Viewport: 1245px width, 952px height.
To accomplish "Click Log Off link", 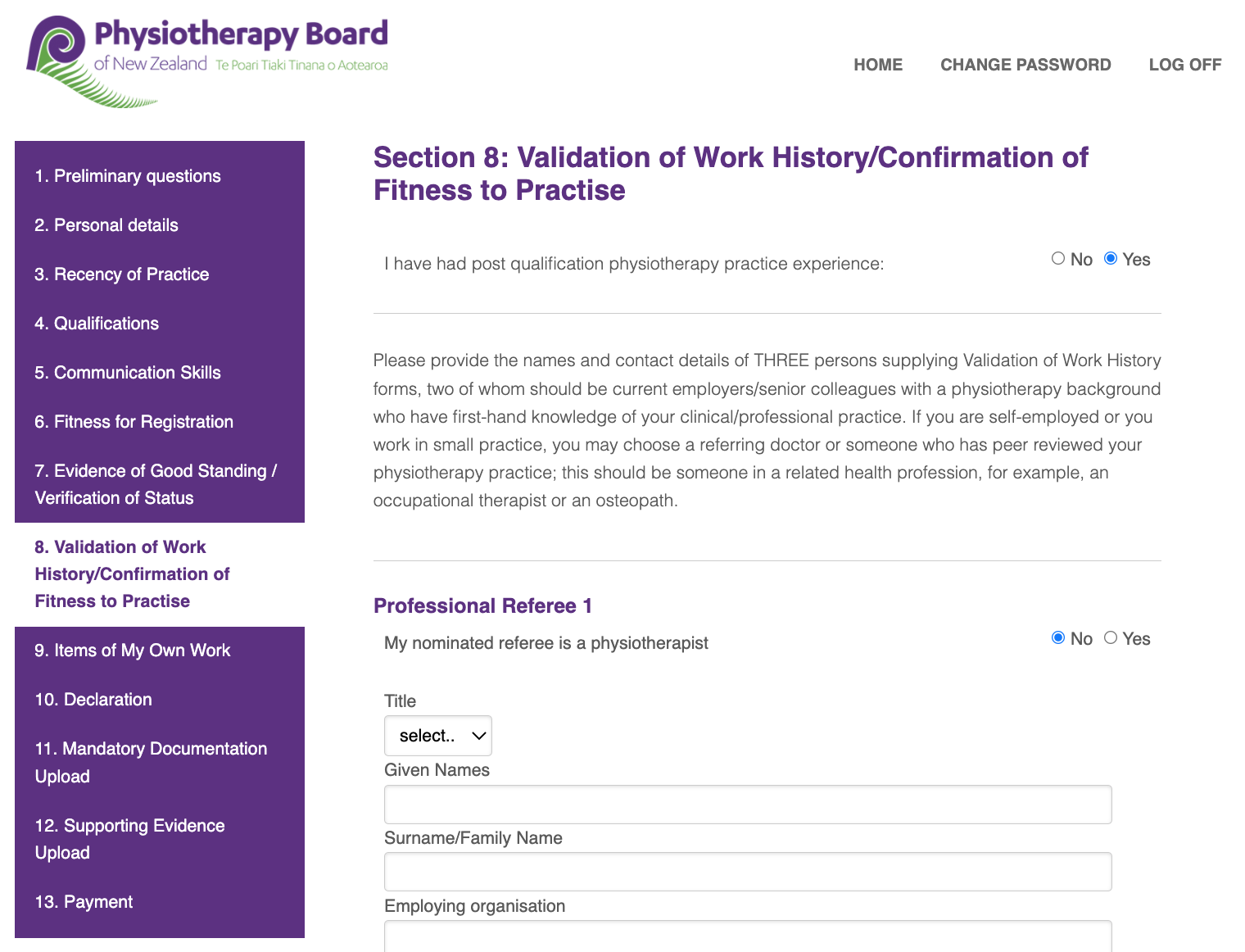I will 1184,65.
